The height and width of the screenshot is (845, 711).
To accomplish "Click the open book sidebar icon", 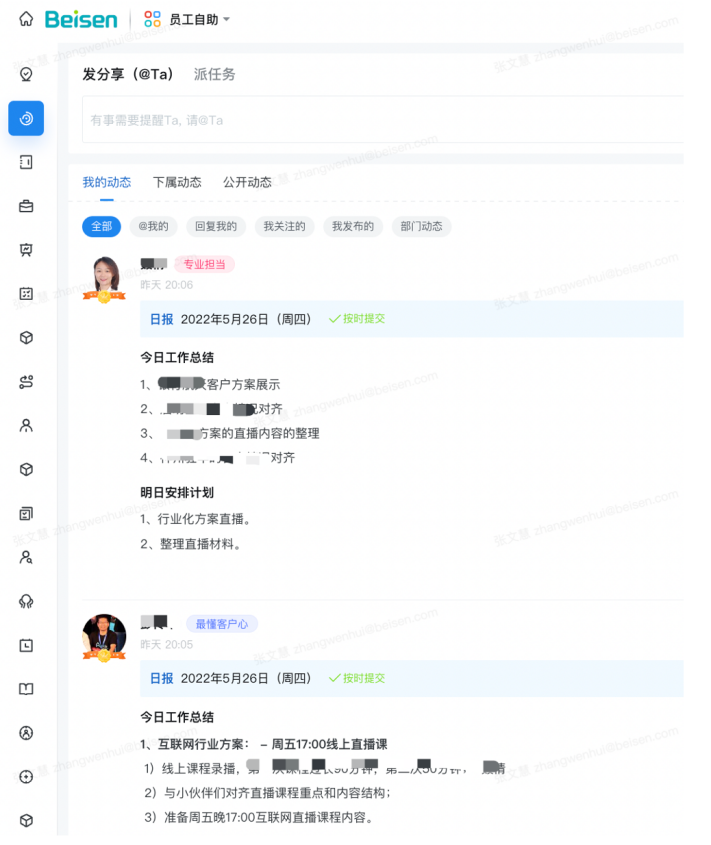I will [x=26, y=689].
